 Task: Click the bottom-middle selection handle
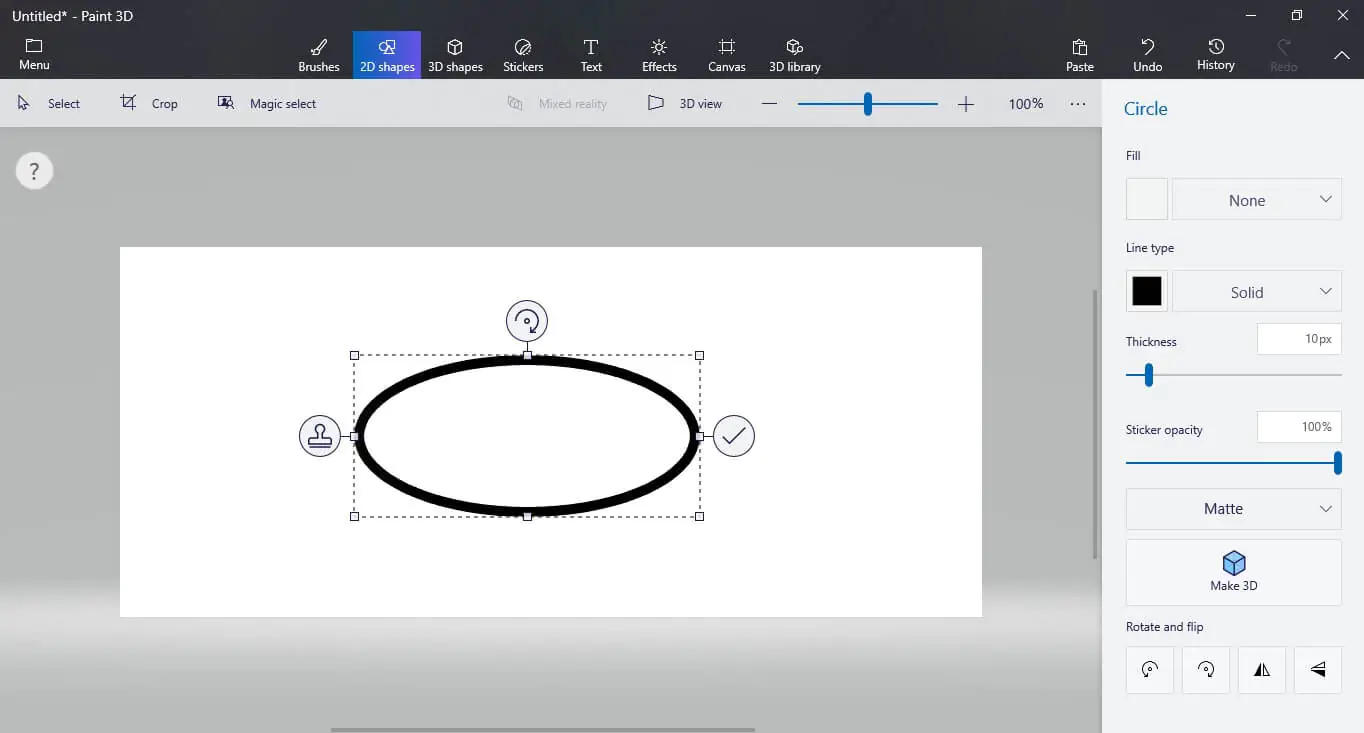527,516
